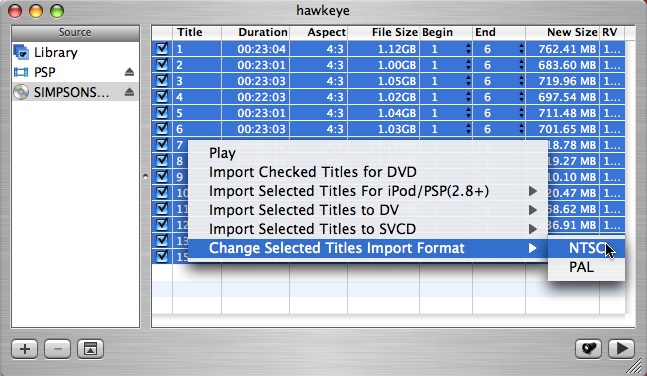Select the PSP device icon
The height and width of the screenshot is (376, 647).
click(x=21, y=72)
